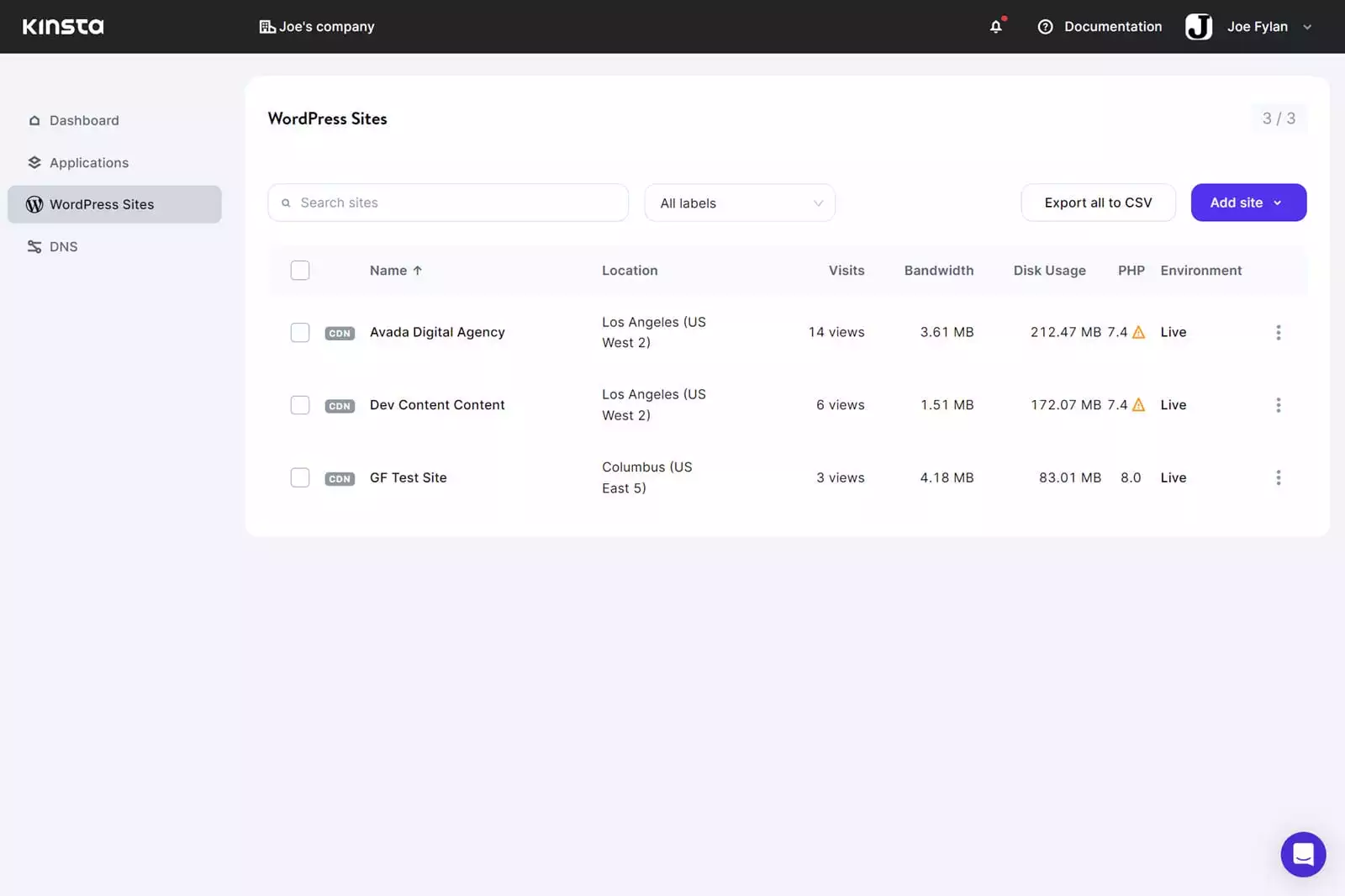Click the Columbus (US East 5) location
The height and width of the screenshot is (896, 1345).
(x=647, y=477)
